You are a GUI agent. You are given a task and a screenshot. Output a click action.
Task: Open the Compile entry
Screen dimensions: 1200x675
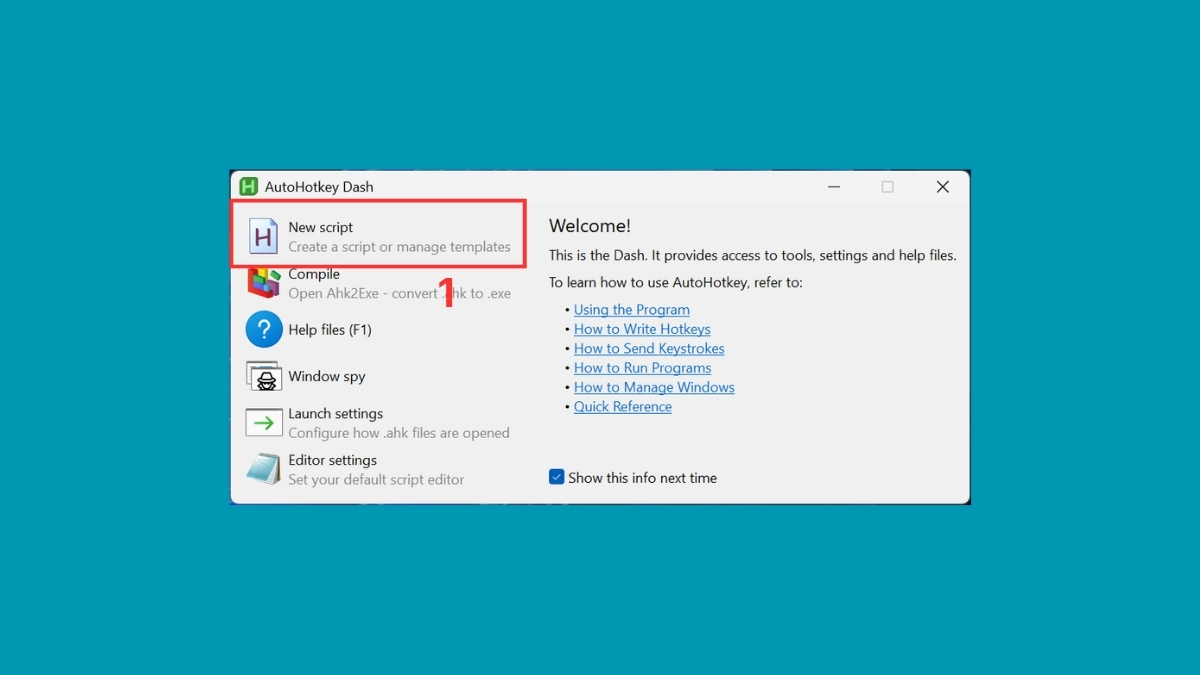coord(379,283)
